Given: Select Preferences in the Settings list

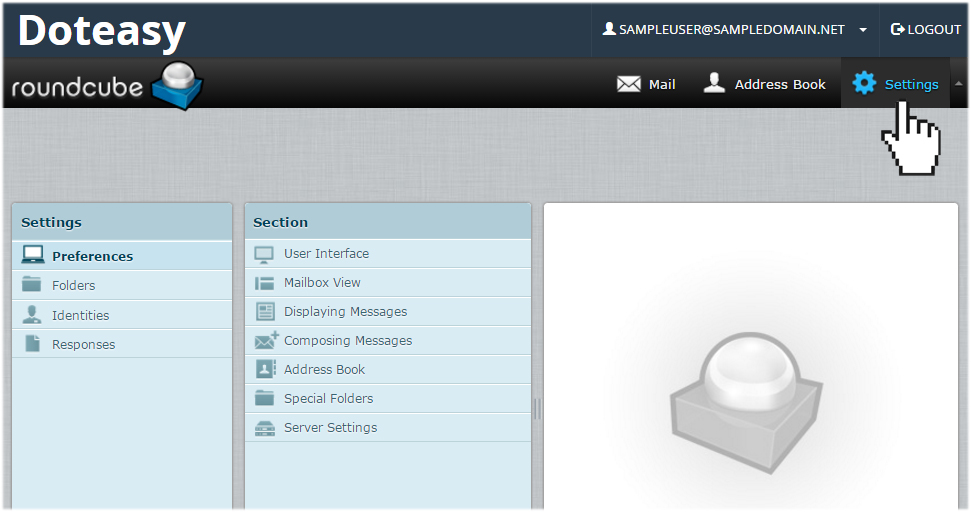Looking at the screenshot, I should 122,256.
